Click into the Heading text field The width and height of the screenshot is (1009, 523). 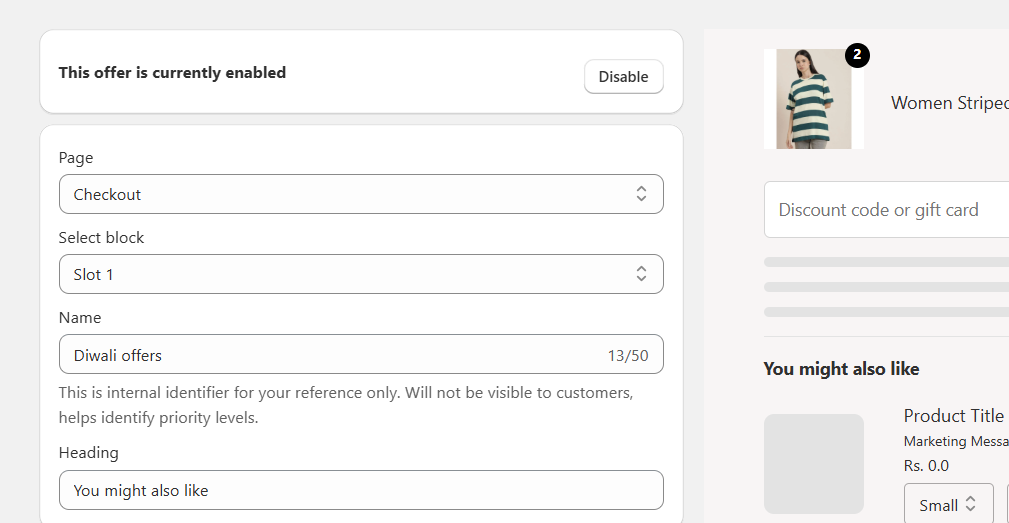coord(360,490)
